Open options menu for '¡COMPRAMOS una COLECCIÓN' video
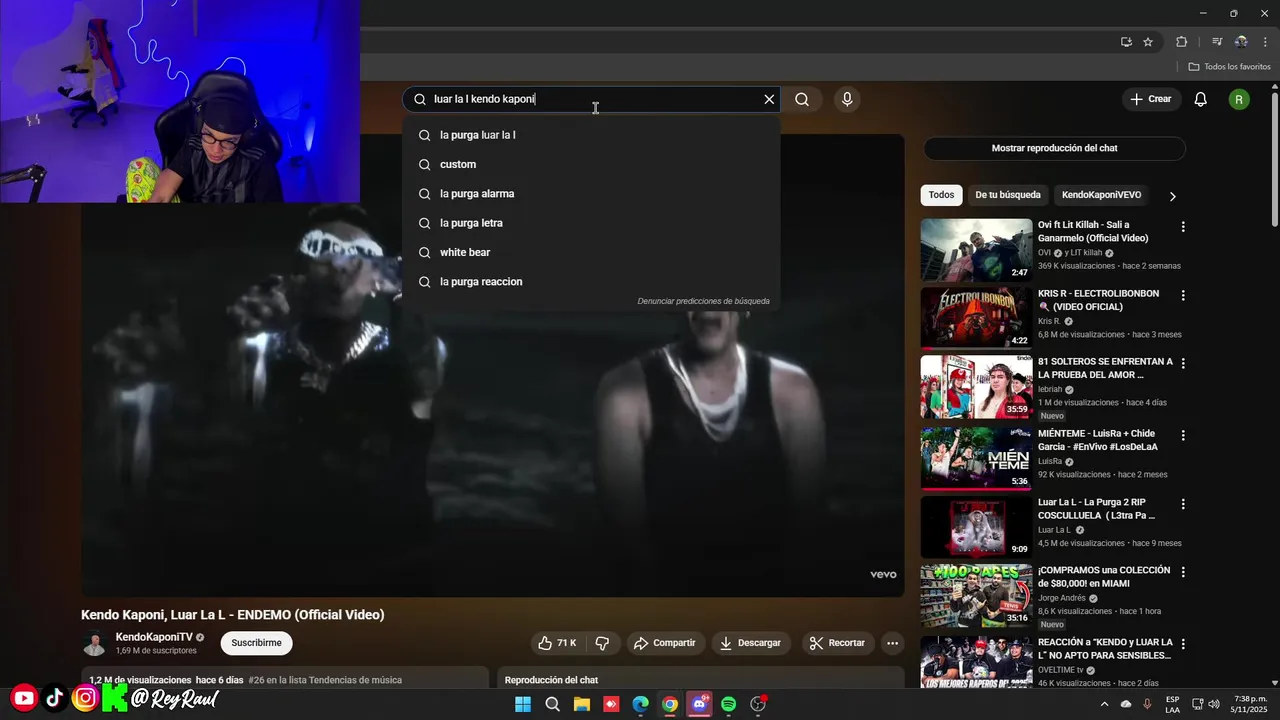 coord(1183,573)
